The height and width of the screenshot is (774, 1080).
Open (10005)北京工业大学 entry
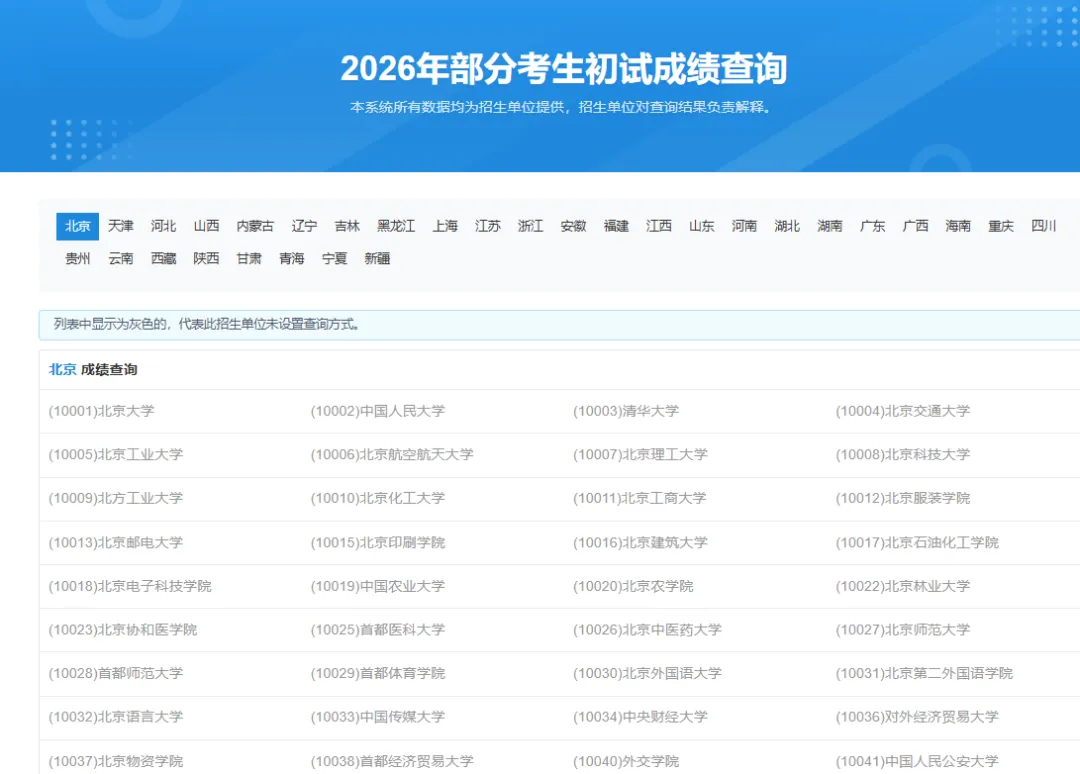click(116, 454)
